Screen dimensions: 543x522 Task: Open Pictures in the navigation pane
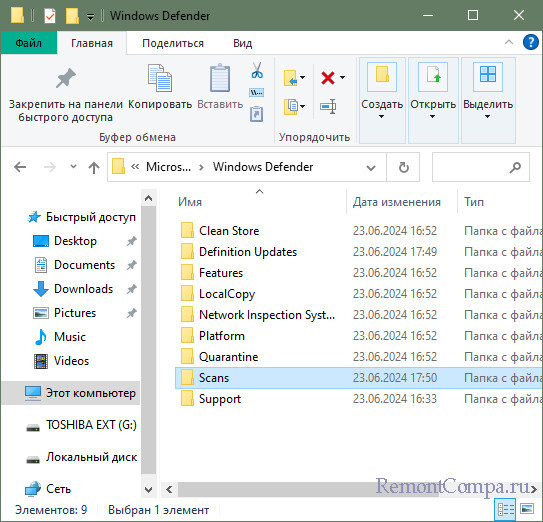pos(75,313)
